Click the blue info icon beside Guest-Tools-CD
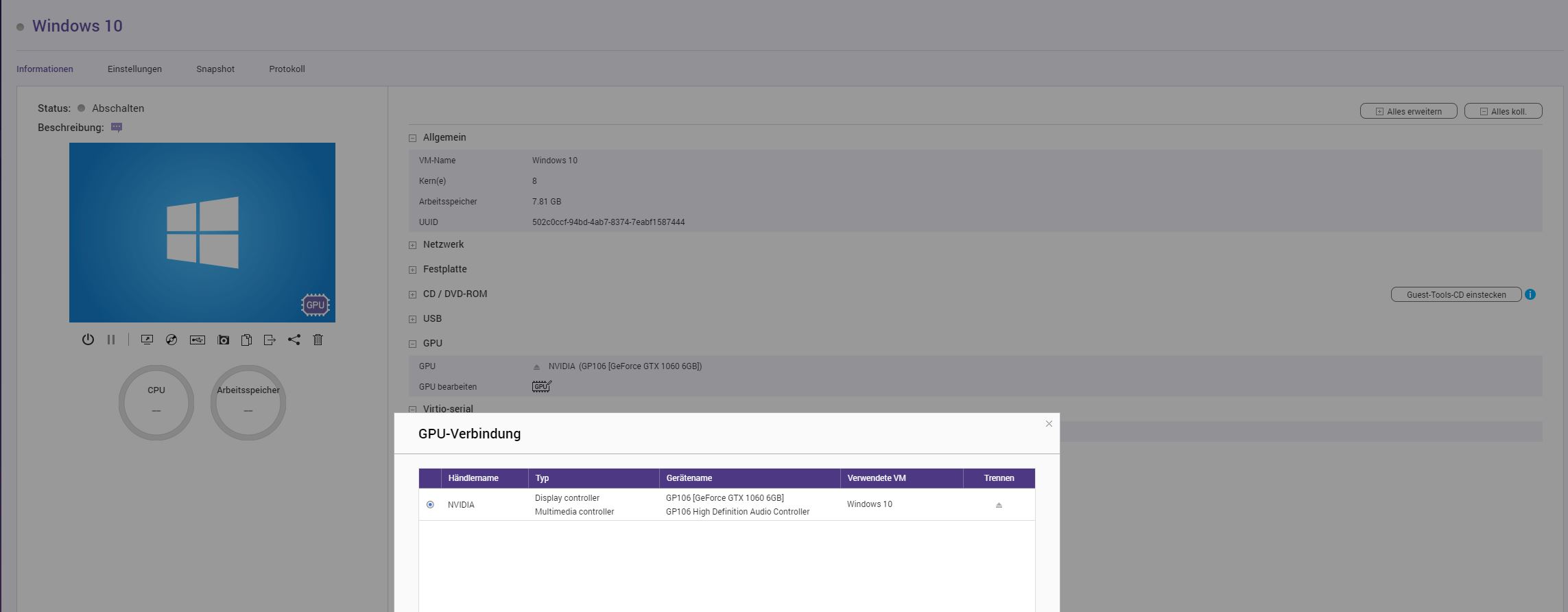The height and width of the screenshot is (612, 1568). coord(1530,294)
